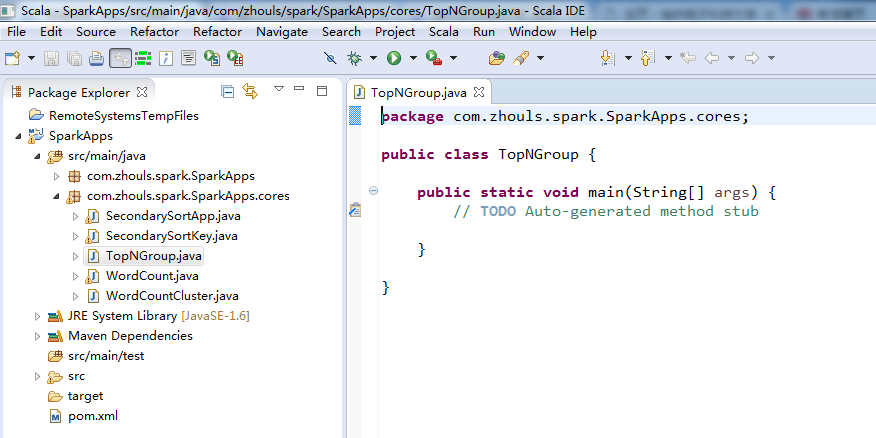Open the New wizard dropdown arrow
This screenshot has height=438, width=876.
point(31,58)
